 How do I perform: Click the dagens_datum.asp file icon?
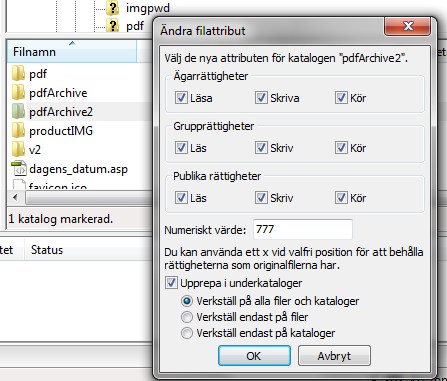pyautogui.click(x=19, y=168)
